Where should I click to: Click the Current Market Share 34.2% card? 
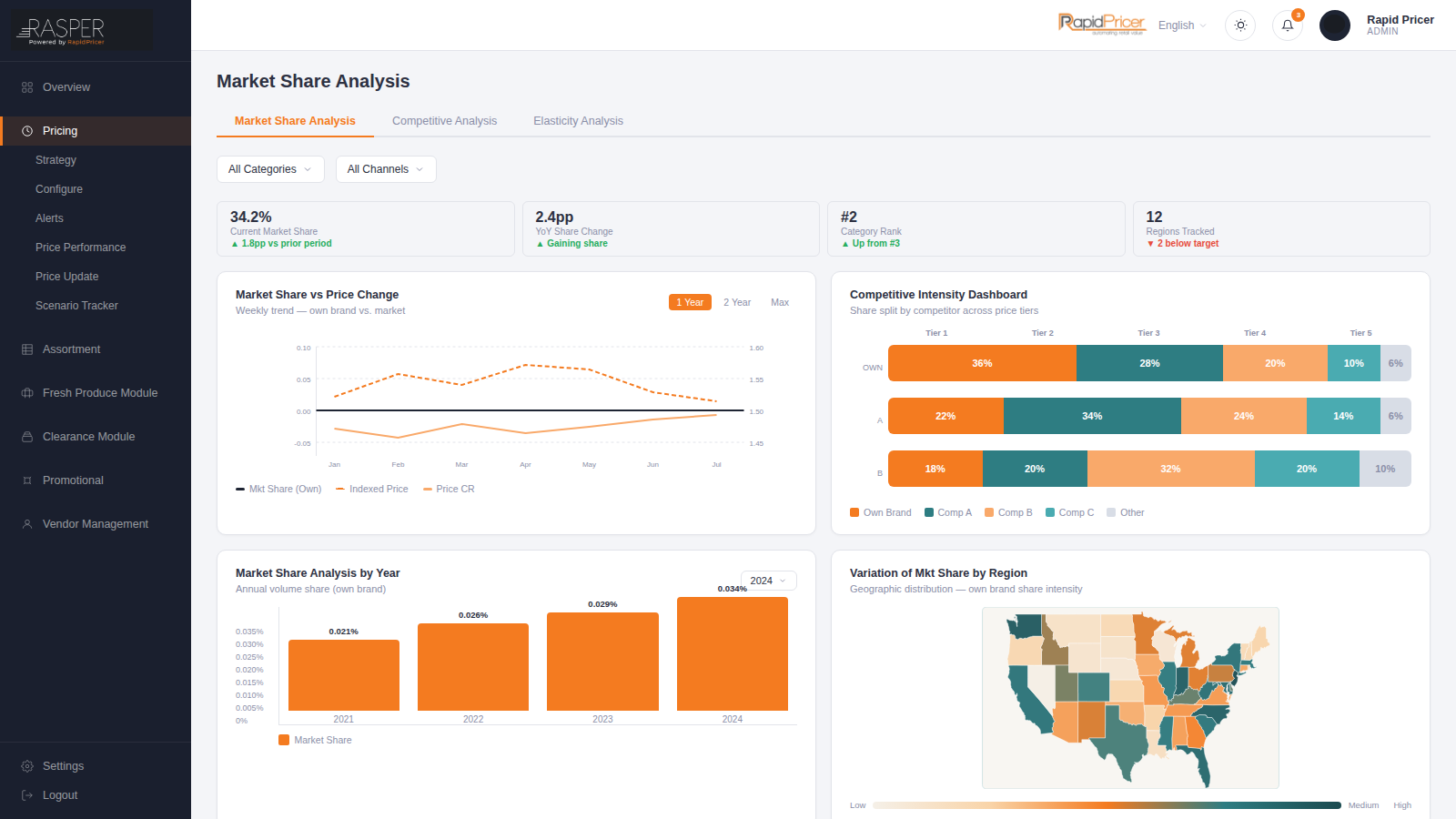(x=366, y=229)
